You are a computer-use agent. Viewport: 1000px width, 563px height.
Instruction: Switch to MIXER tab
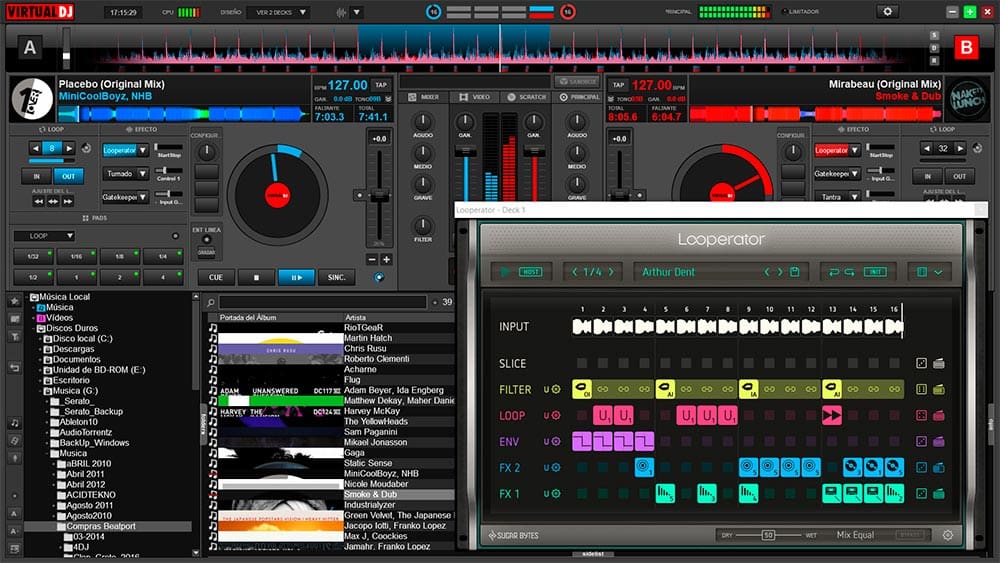[423, 97]
